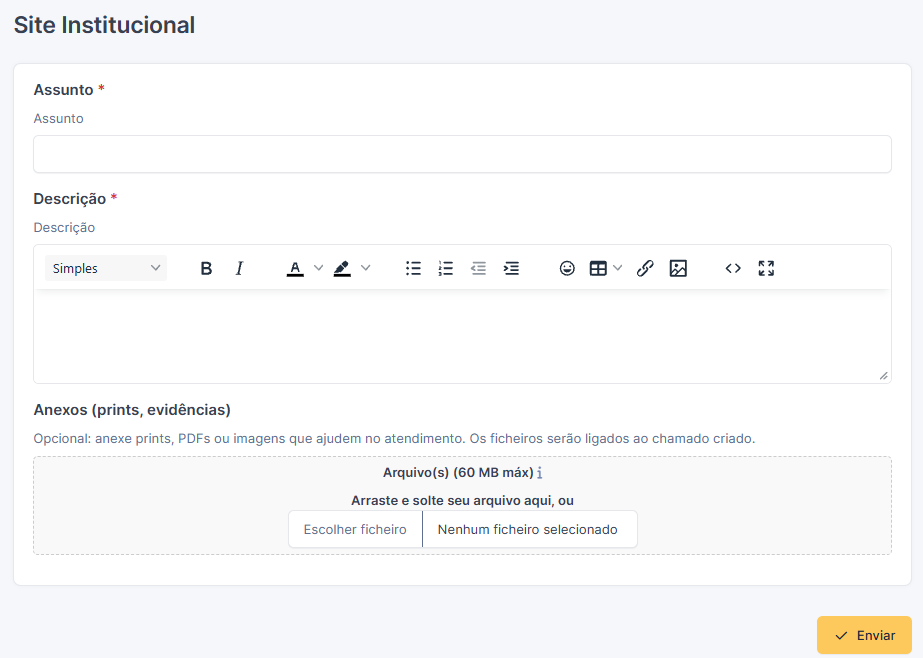Image resolution: width=923 pixels, height=658 pixels.
Task: Switch to source code view
Action: click(733, 268)
